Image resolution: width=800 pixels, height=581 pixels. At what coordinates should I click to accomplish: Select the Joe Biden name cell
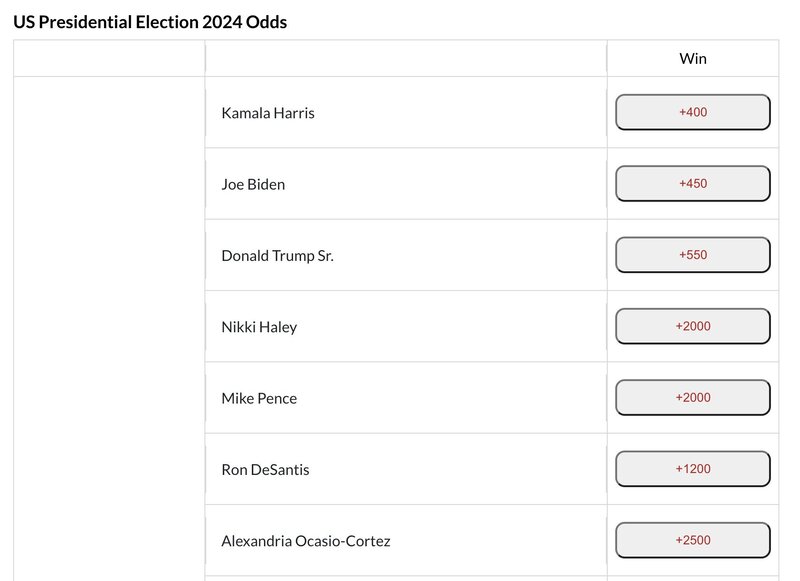[x=406, y=184]
